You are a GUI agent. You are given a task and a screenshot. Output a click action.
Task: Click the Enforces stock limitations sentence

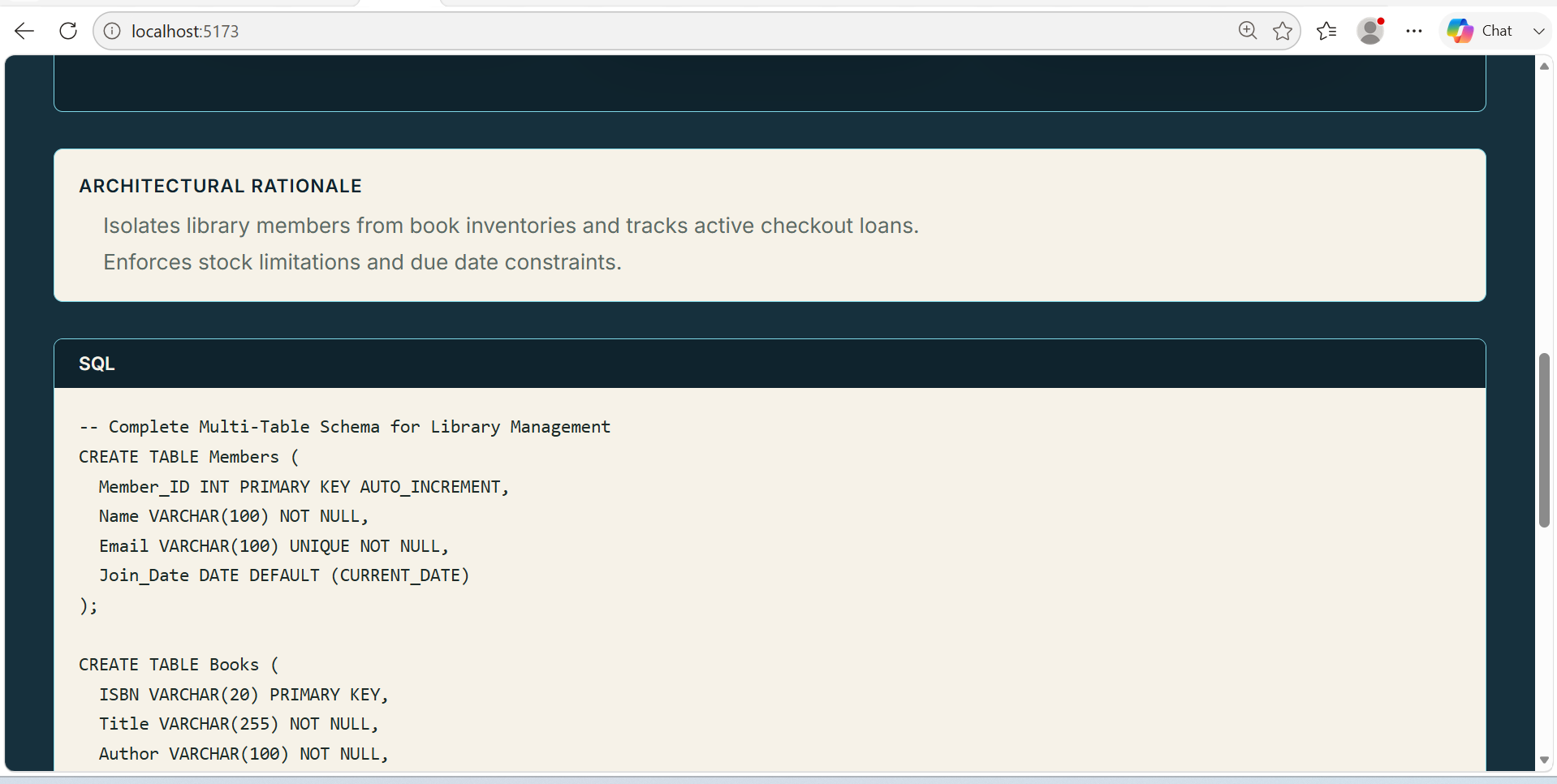362,262
